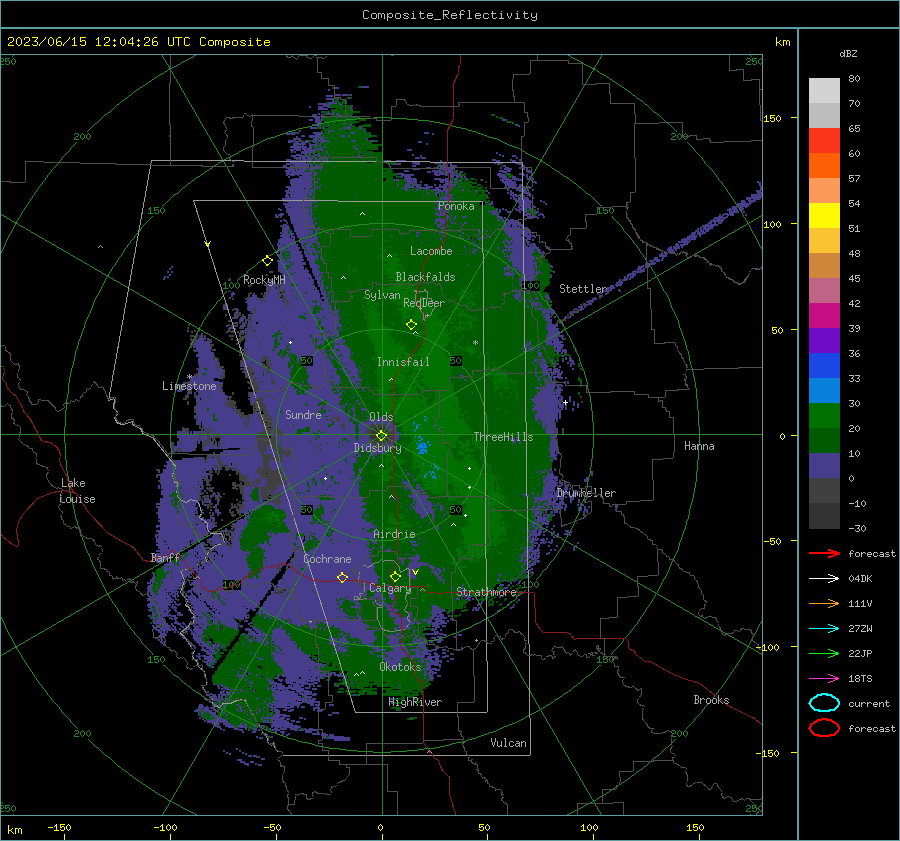
Task: Click the Composite_Reflectivity title text
Action: 450,15
